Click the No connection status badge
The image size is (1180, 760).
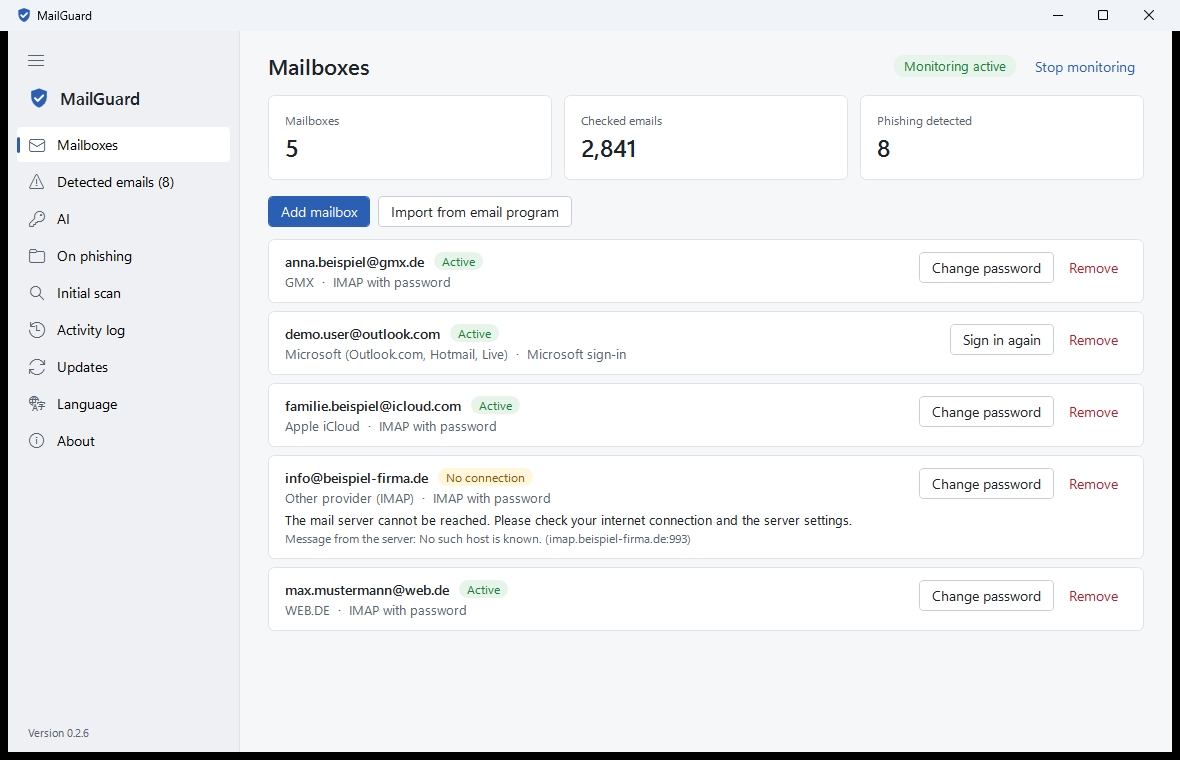(485, 478)
